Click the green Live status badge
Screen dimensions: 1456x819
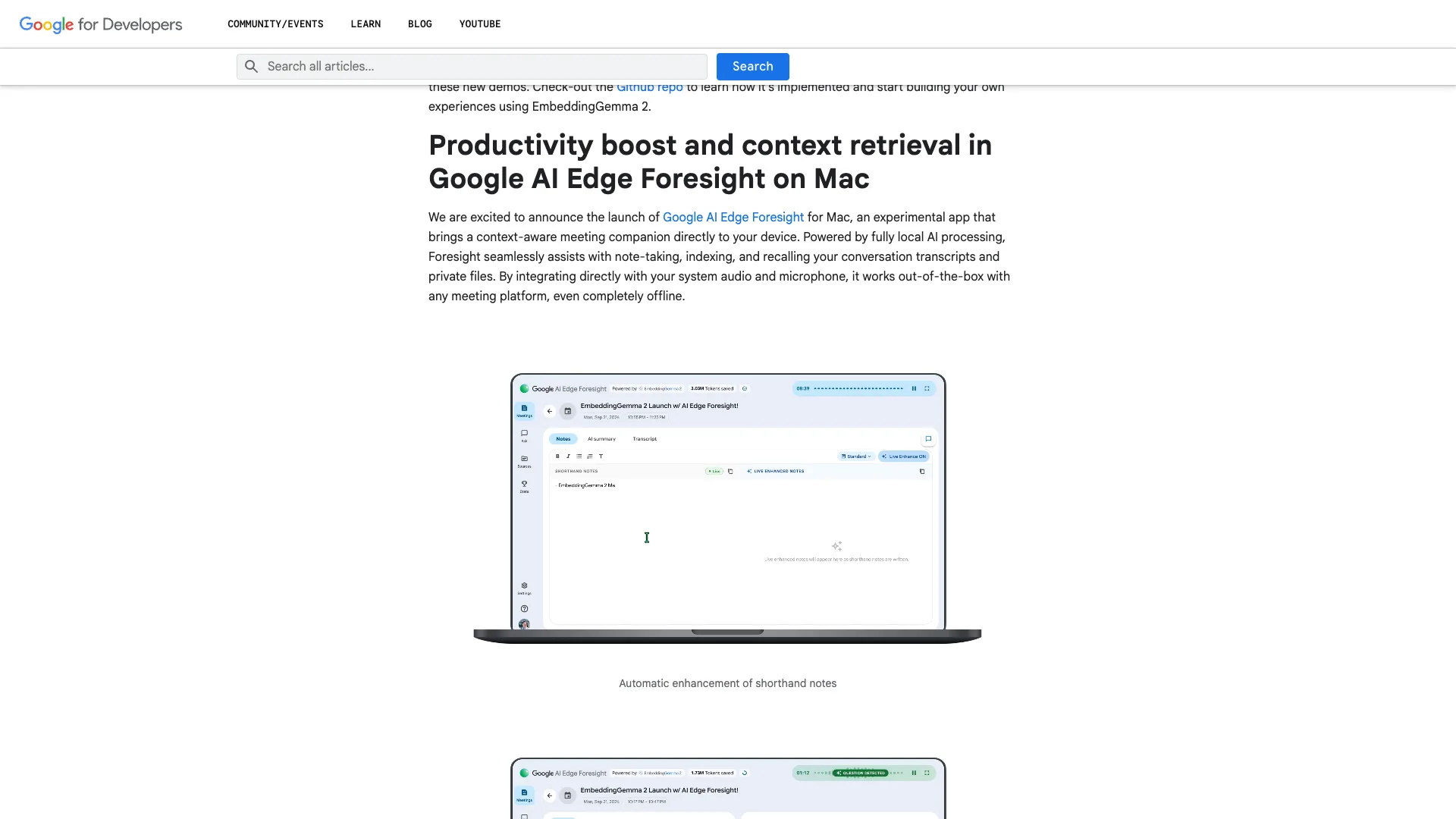pos(714,472)
